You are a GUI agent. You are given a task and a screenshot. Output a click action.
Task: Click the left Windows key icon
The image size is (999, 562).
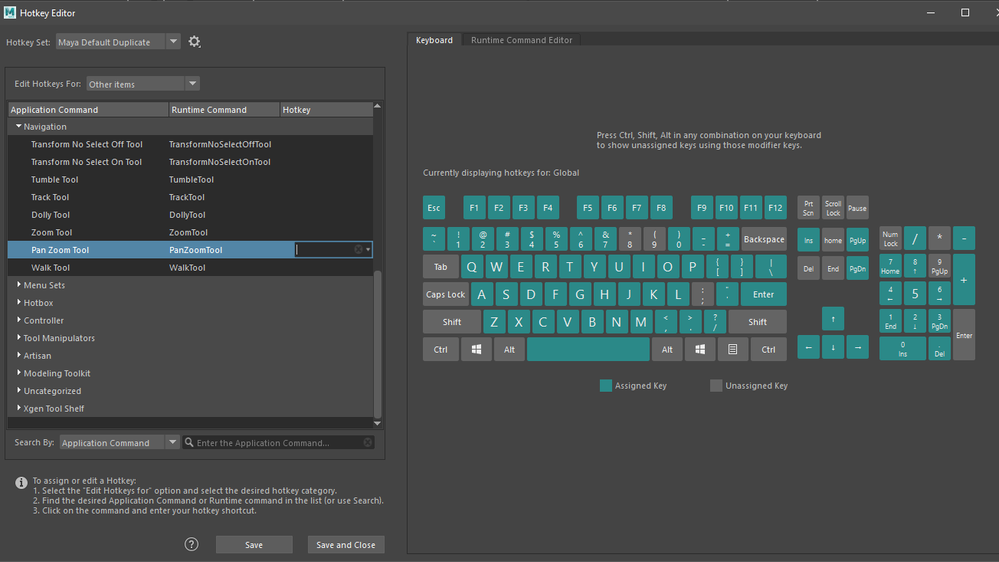(476, 349)
